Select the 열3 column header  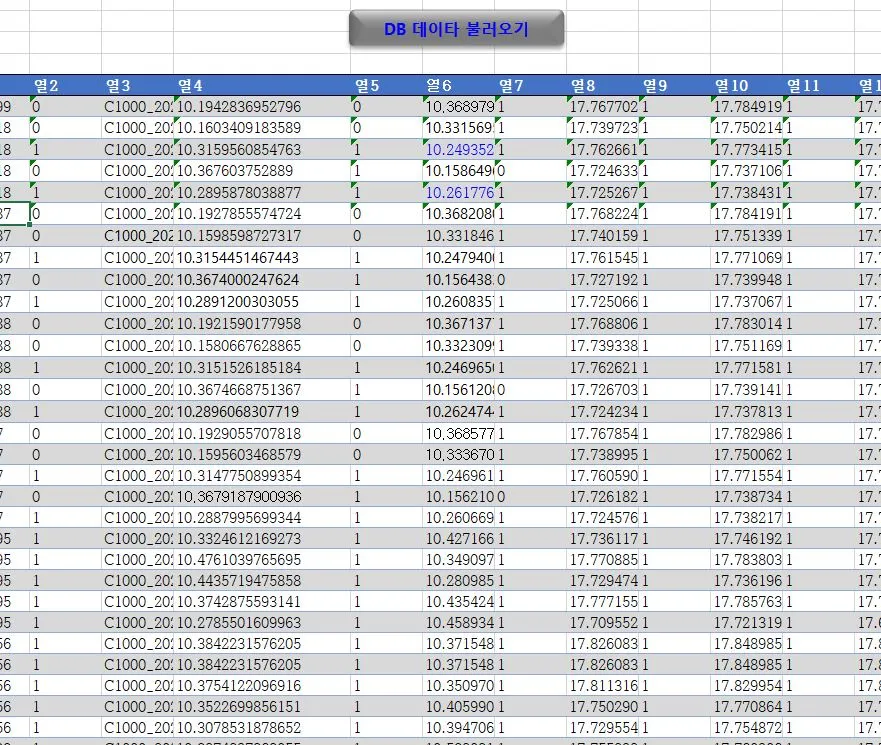[x=138, y=85]
